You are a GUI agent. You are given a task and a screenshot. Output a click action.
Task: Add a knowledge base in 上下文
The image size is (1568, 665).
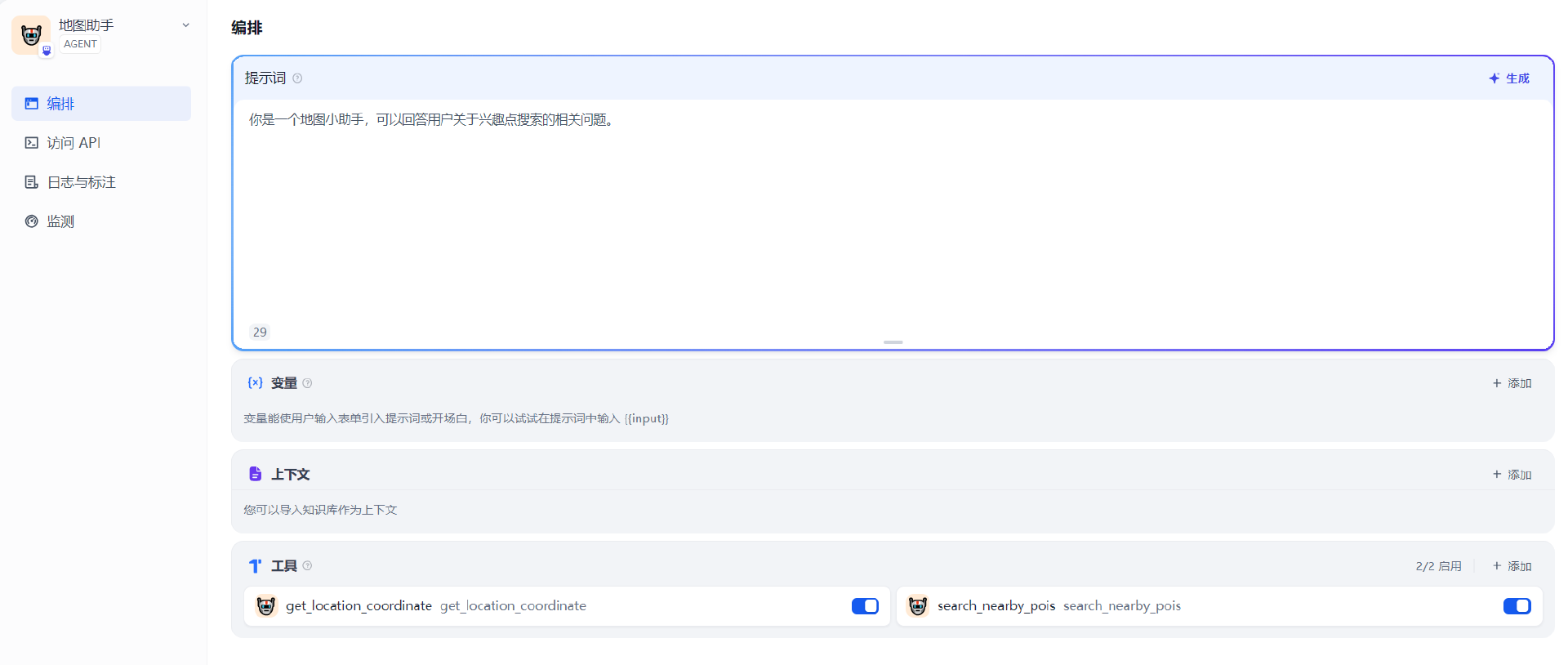click(1512, 475)
